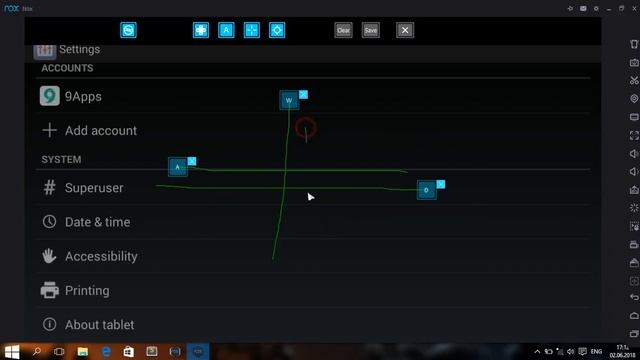Click the pin icon in Nox title bar

[570, 9]
